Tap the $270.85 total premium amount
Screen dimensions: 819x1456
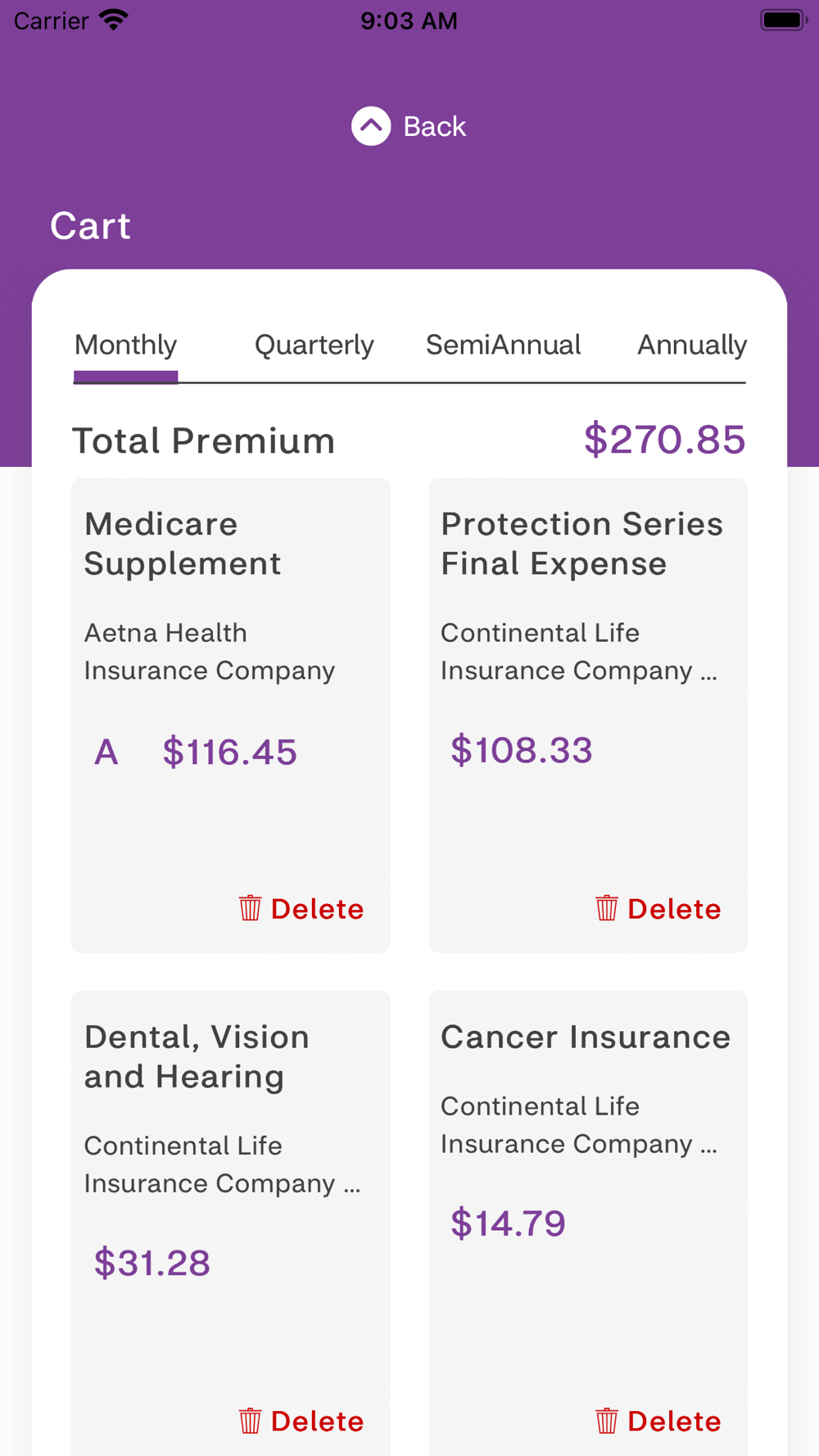pyautogui.click(x=664, y=440)
